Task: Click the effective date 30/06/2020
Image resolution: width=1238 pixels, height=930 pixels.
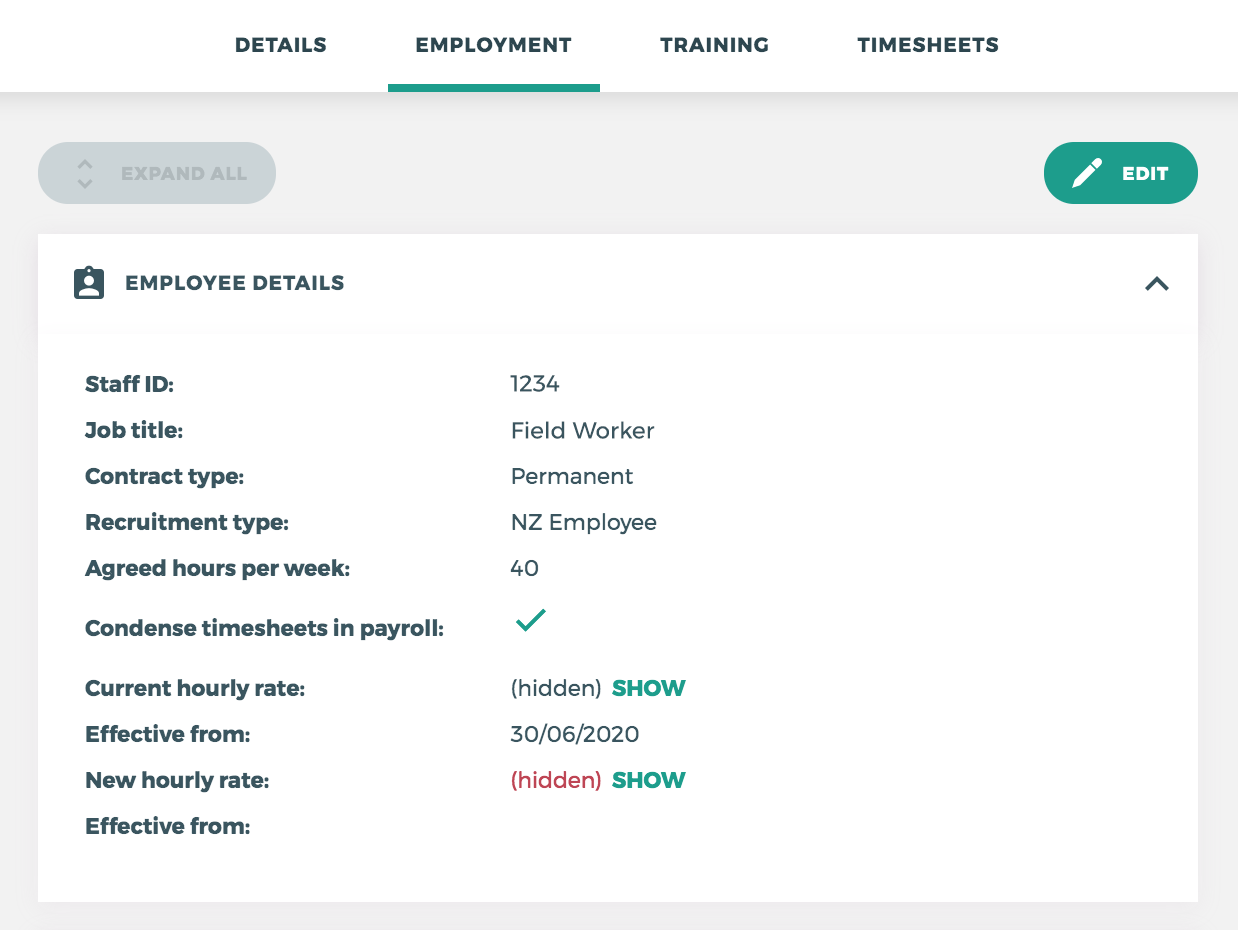Action: point(574,734)
